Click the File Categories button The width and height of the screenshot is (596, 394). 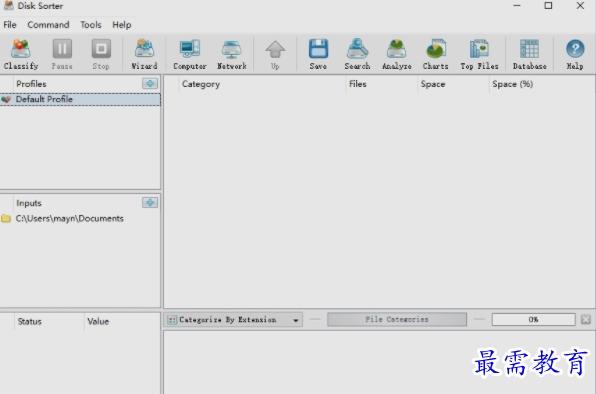coord(397,320)
